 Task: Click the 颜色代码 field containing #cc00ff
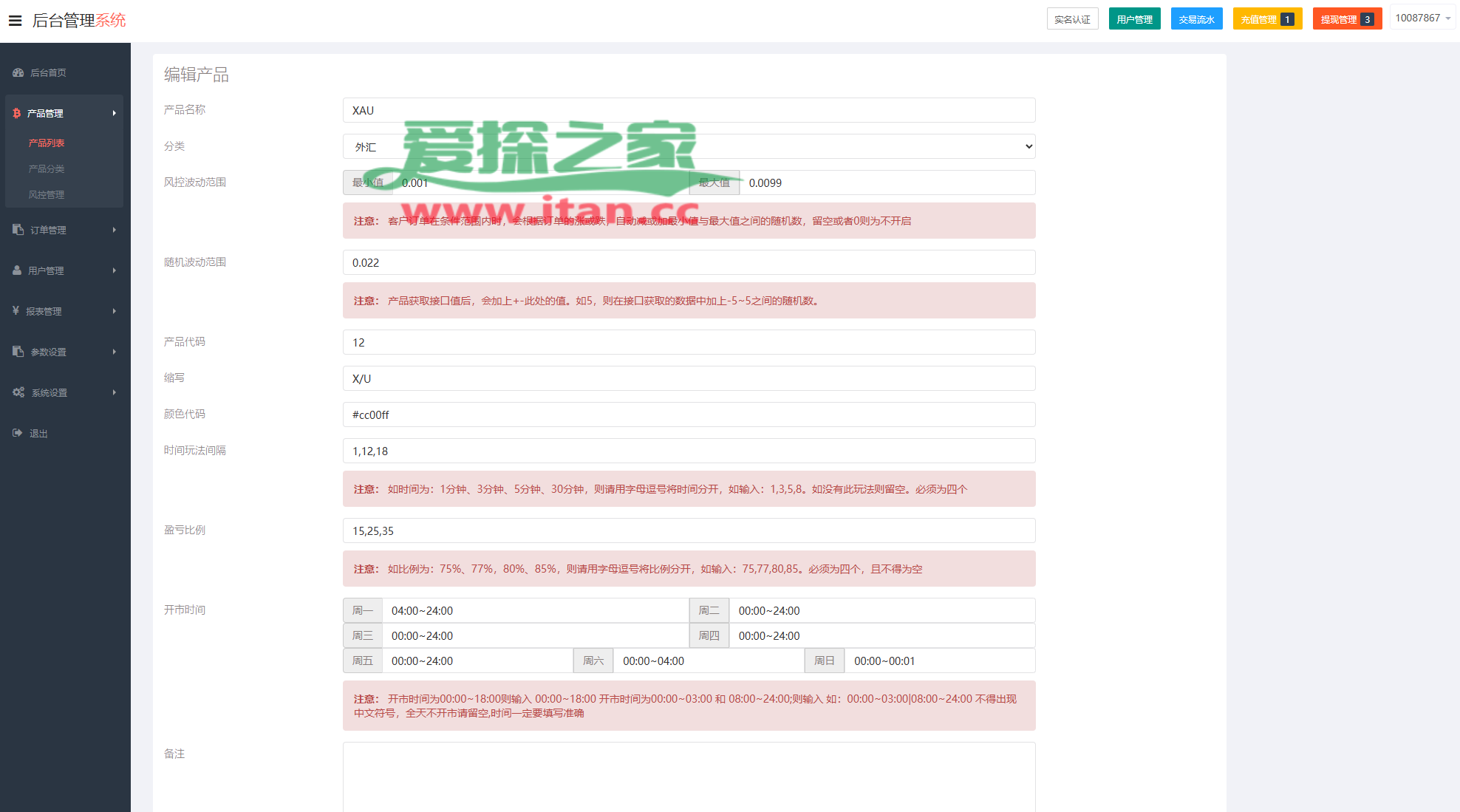(689, 414)
